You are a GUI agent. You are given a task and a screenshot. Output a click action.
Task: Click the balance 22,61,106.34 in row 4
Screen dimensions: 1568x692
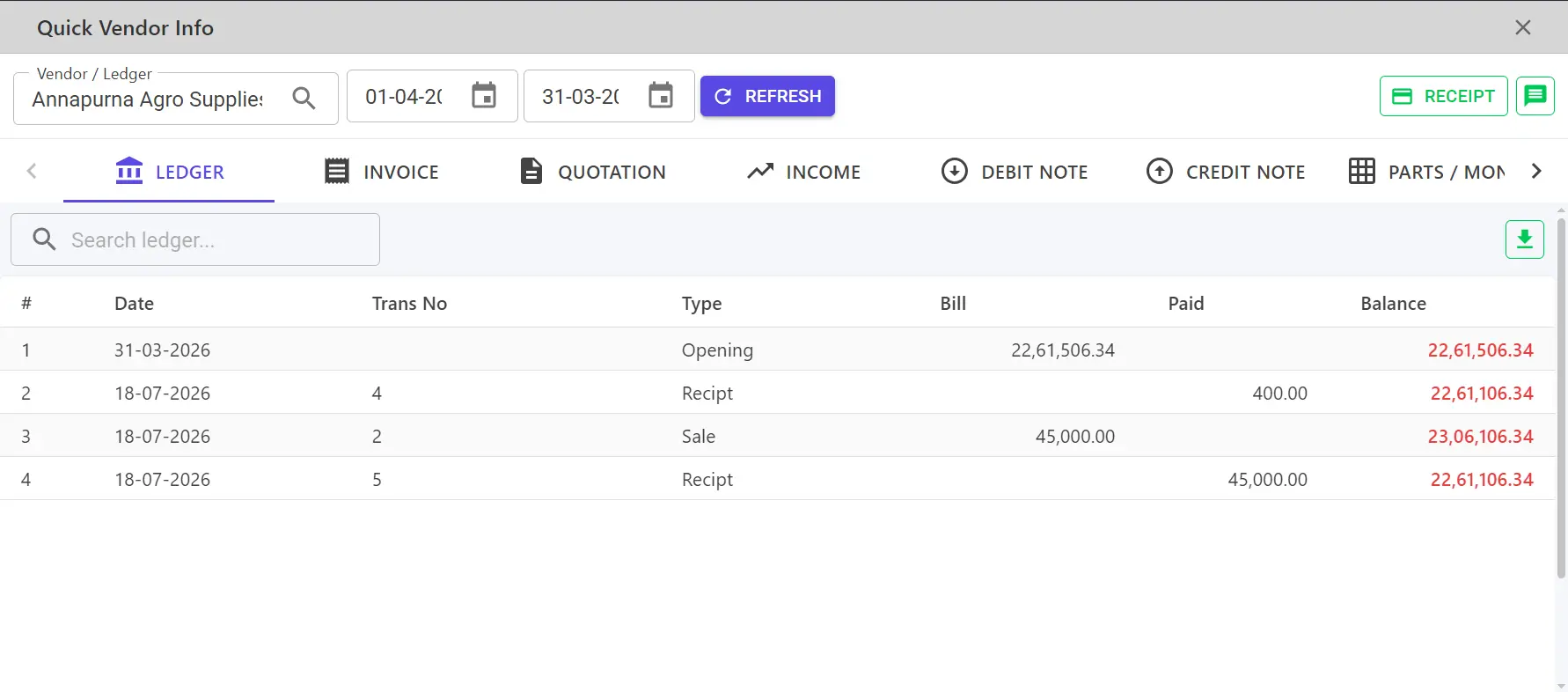pos(1482,480)
